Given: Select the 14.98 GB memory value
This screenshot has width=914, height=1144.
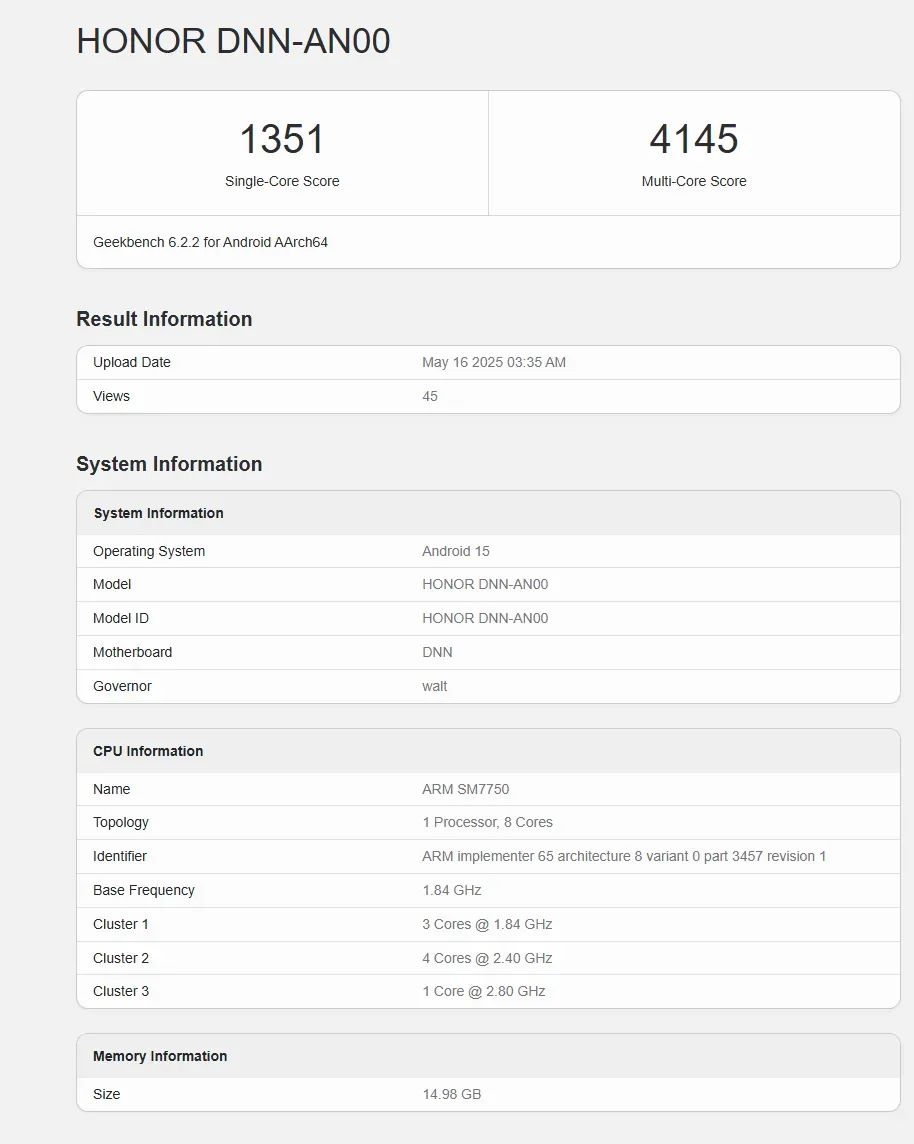Looking at the screenshot, I should (452, 1094).
